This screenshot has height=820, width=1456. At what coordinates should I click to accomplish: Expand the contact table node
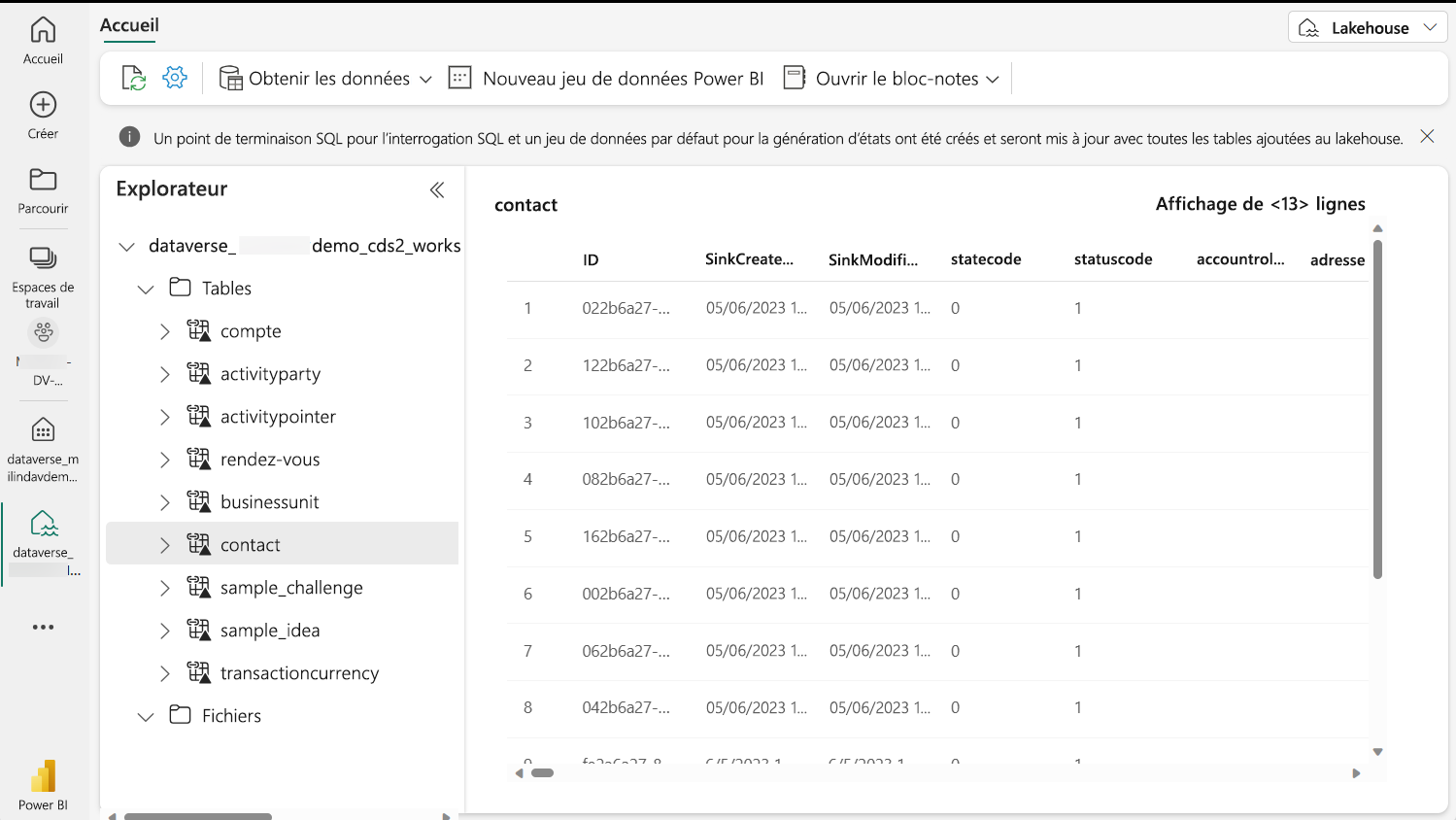click(x=165, y=545)
